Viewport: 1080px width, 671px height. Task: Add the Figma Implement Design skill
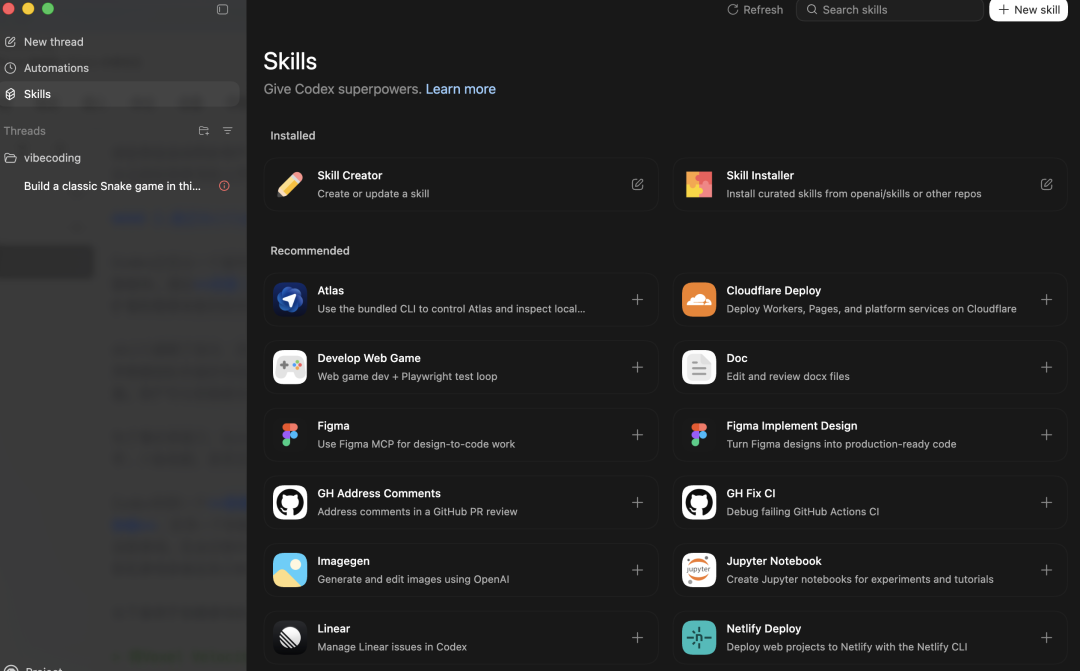(1047, 435)
